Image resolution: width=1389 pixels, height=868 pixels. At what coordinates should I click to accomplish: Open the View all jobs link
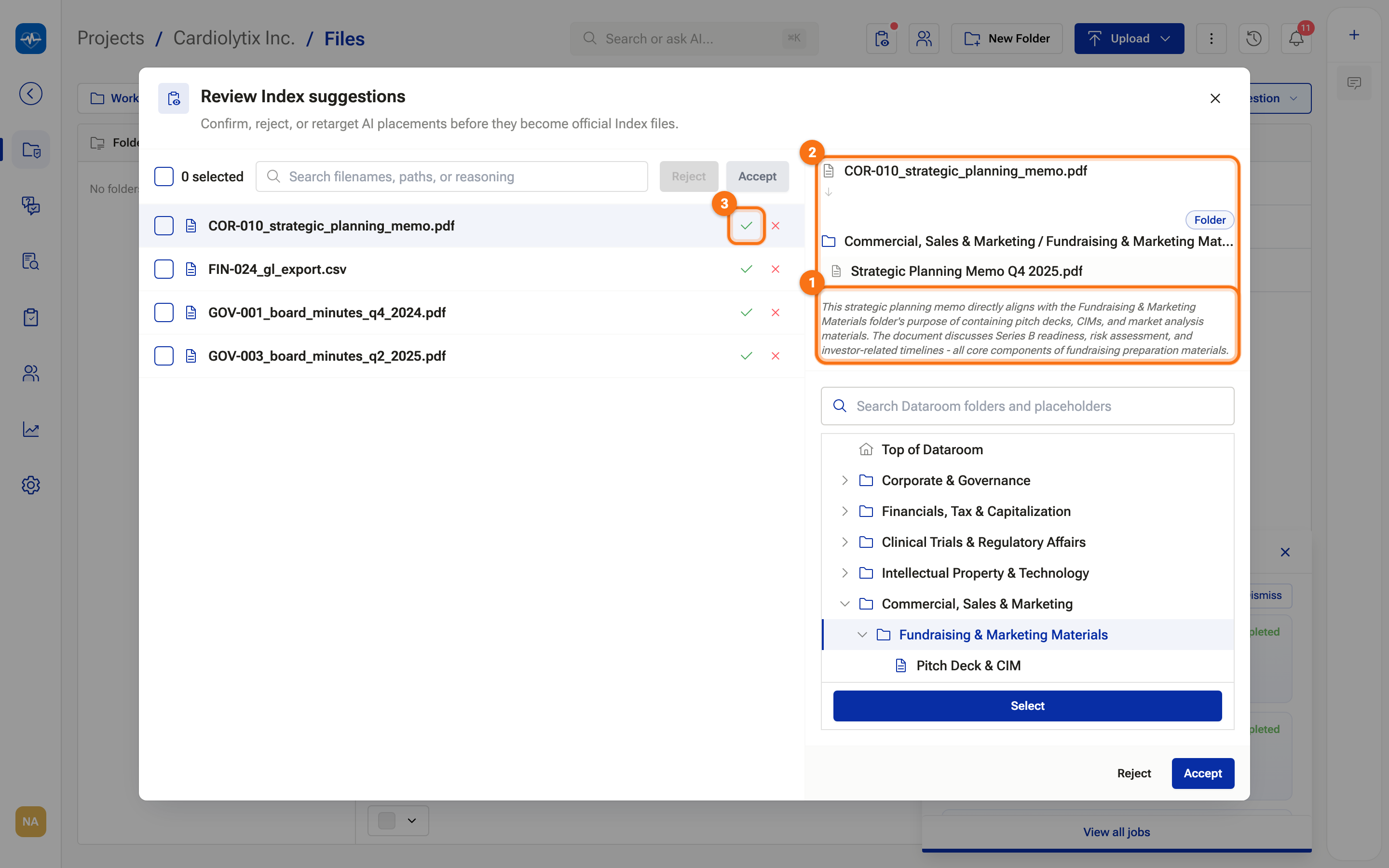click(1117, 832)
